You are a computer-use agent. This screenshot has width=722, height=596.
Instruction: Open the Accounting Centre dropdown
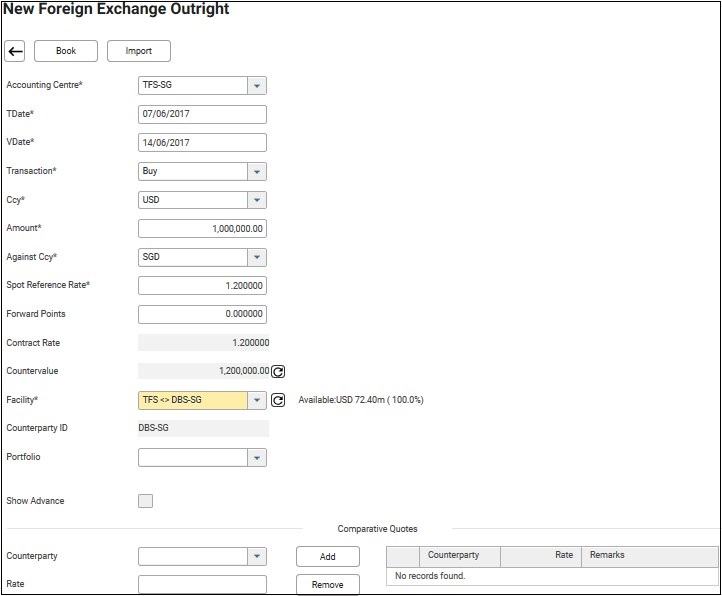(257, 86)
